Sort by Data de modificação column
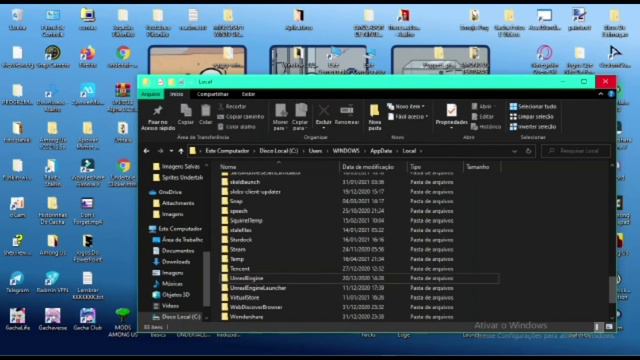The image size is (640, 360). click(x=373, y=167)
